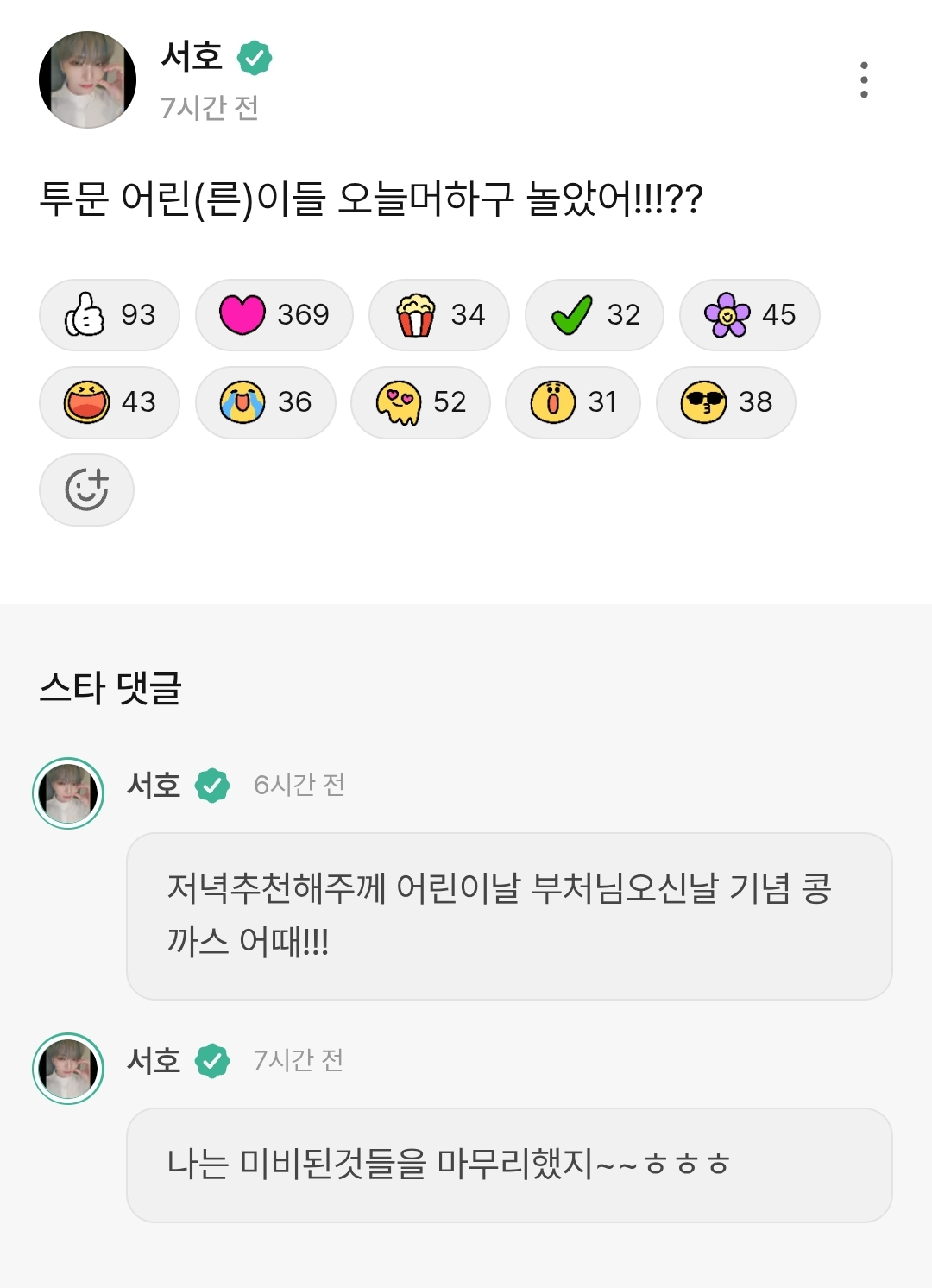
Task: Tap the thumbs-up reaction with 93
Action: click(x=110, y=315)
